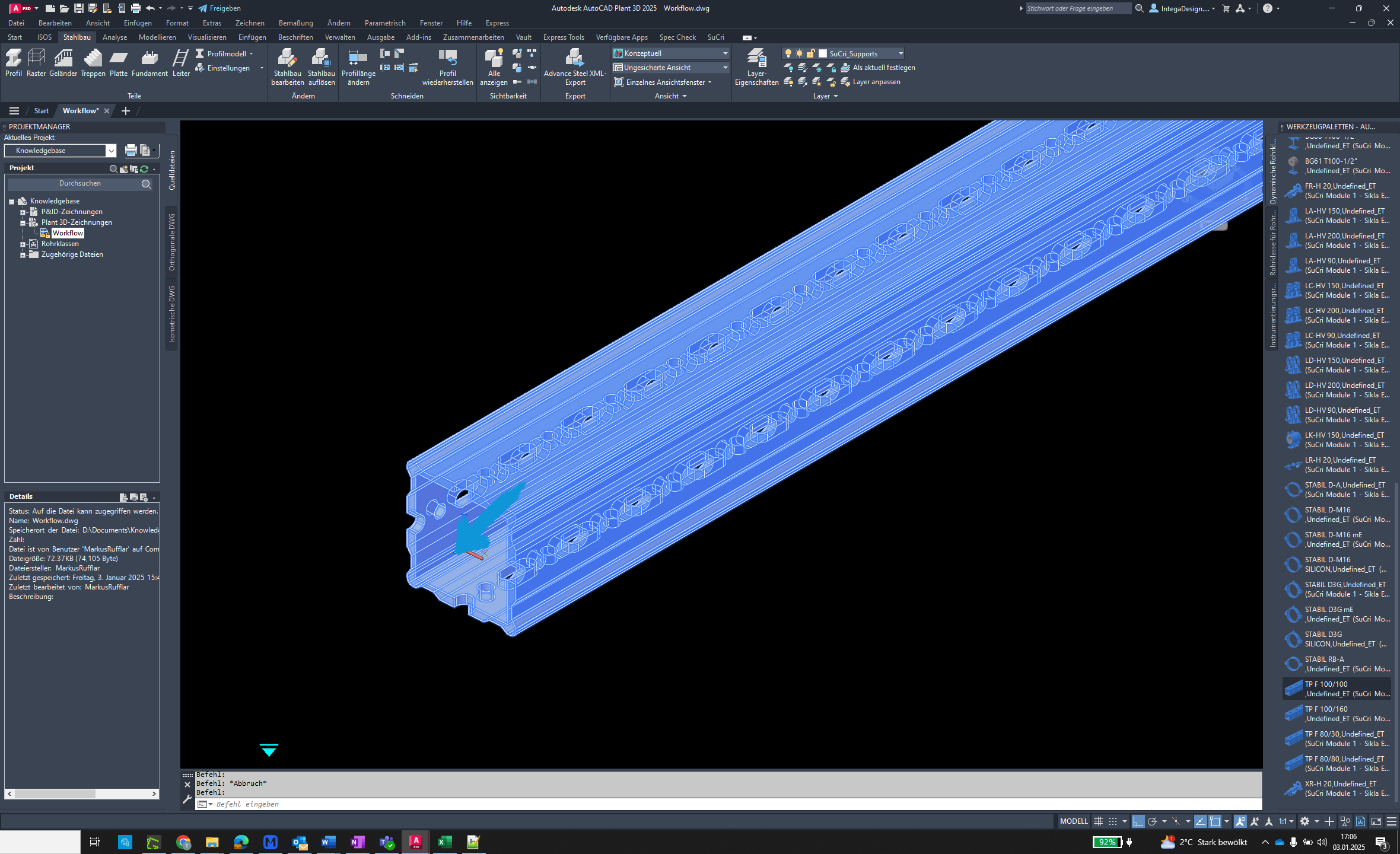Click the Analyse tab in the ribbon
This screenshot has height=854, width=1400.
click(113, 37)
